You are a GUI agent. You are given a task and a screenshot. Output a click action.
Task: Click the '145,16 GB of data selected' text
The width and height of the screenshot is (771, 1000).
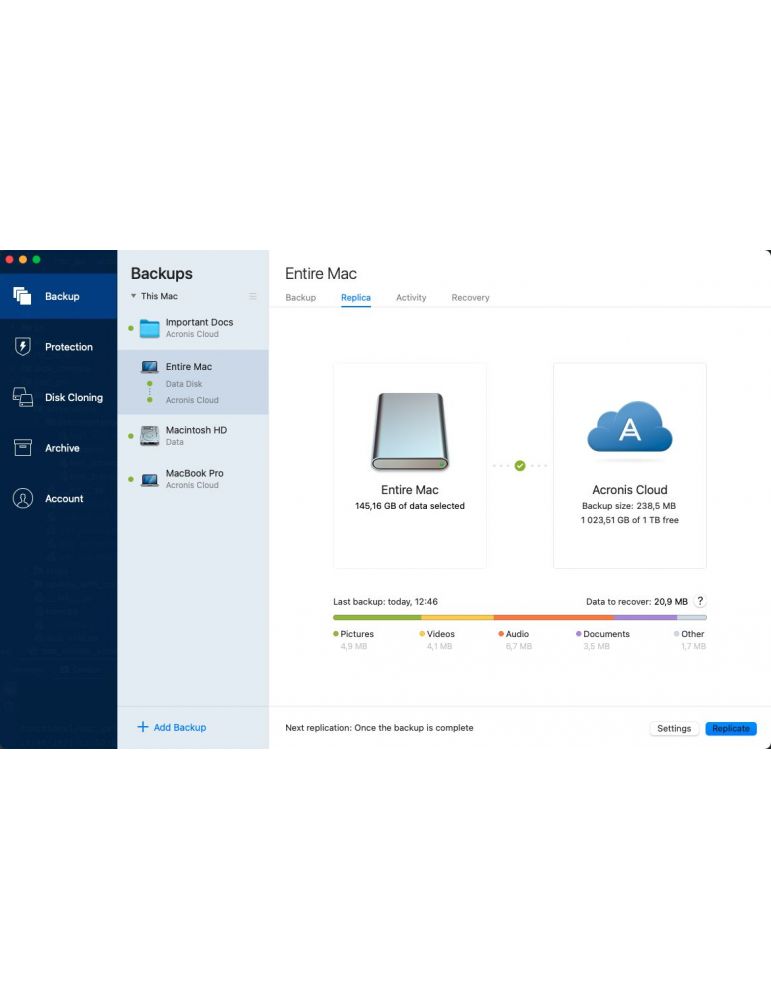(409, 506)
